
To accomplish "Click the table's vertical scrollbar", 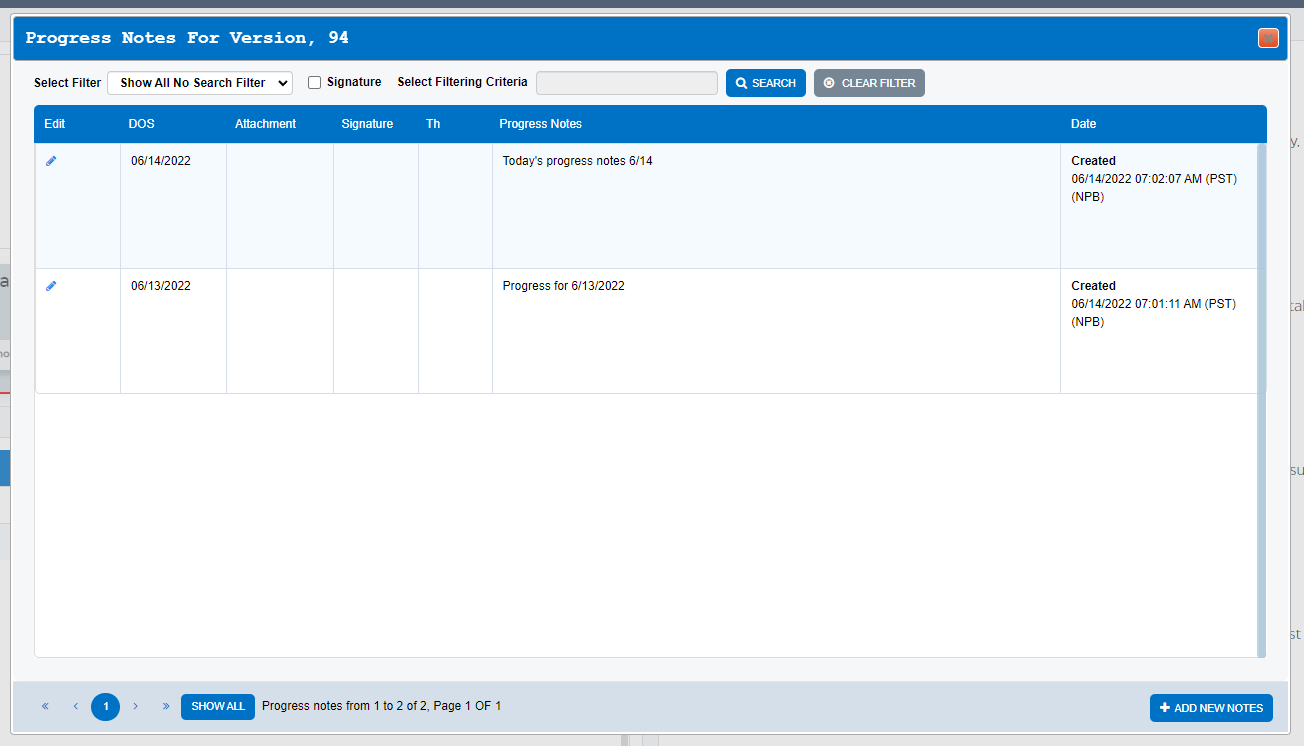I will [1261, 400].
